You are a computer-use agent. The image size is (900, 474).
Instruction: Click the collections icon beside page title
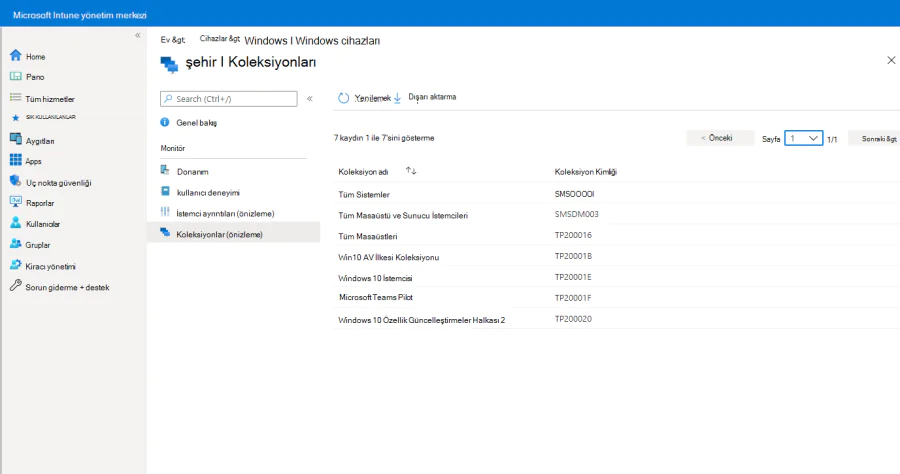point(169,64)
